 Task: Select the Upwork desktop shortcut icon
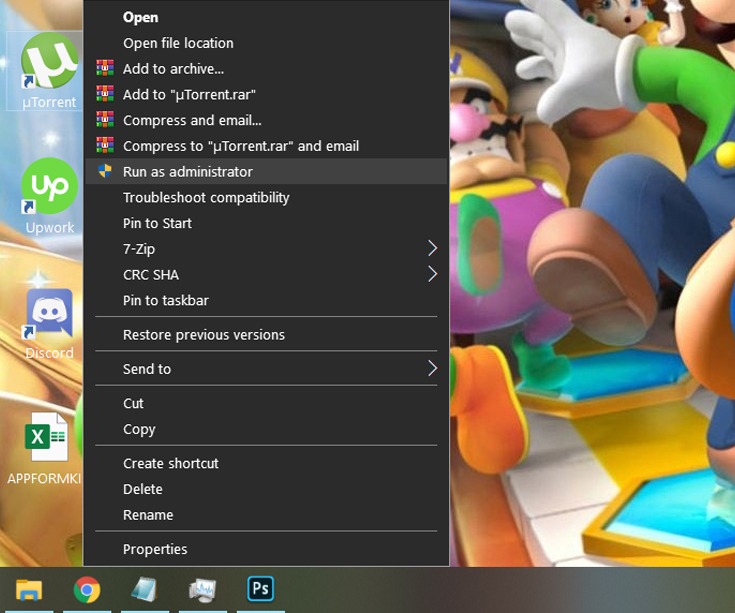49,186
